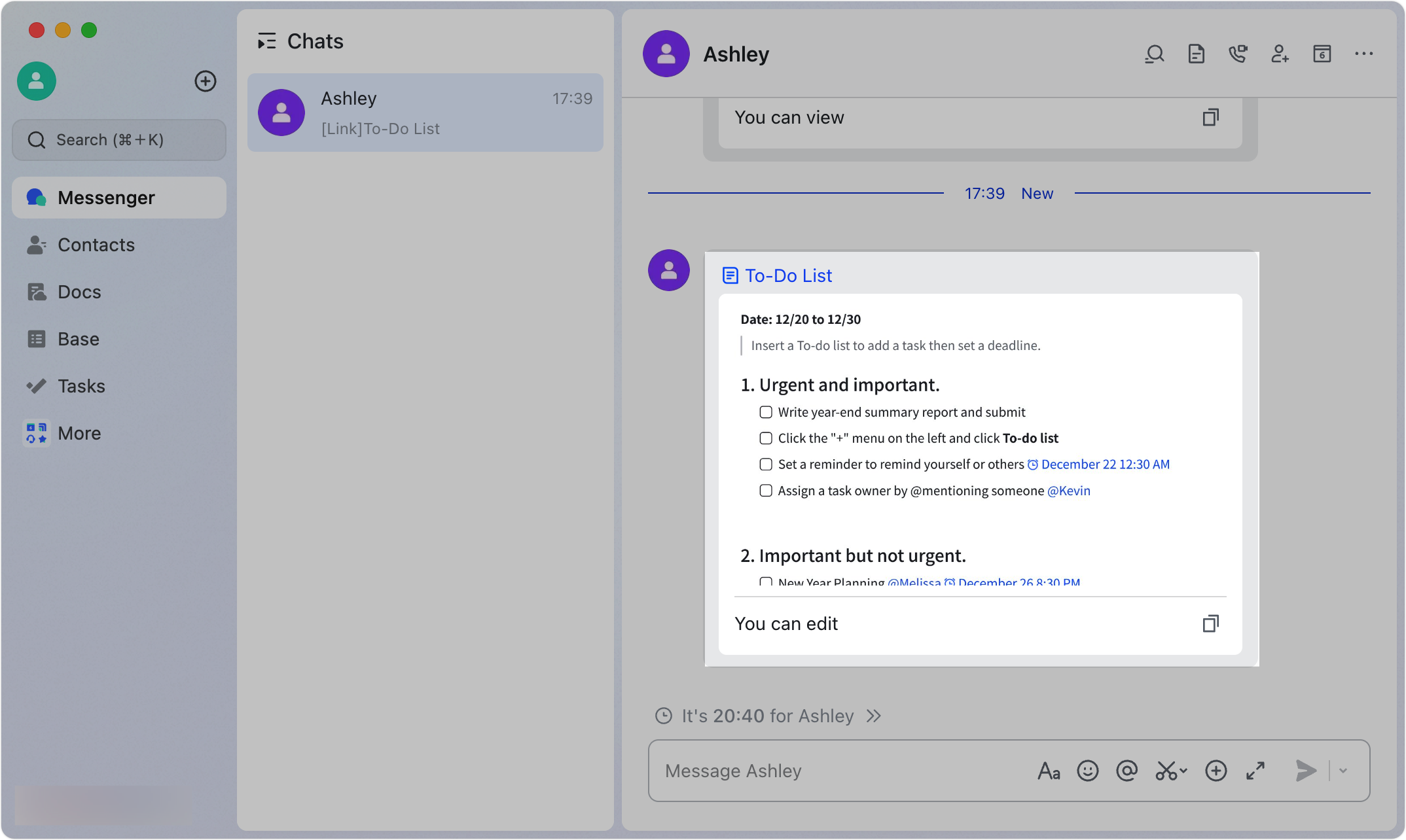This screenshot has width=1406, height=840.
Task: Check 'Assign a task owner' checkbox
Action: 765,491
